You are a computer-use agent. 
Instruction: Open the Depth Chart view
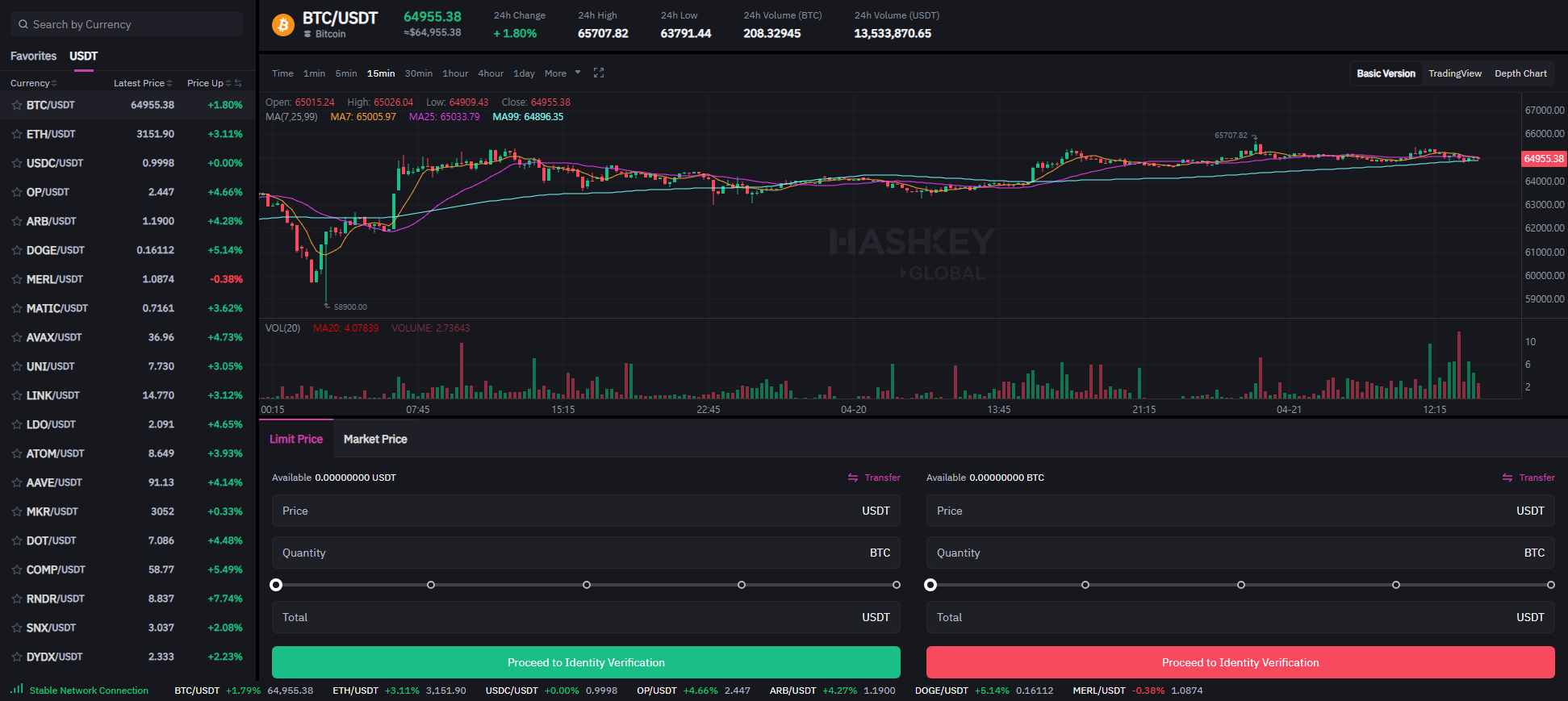[1520, 73]
